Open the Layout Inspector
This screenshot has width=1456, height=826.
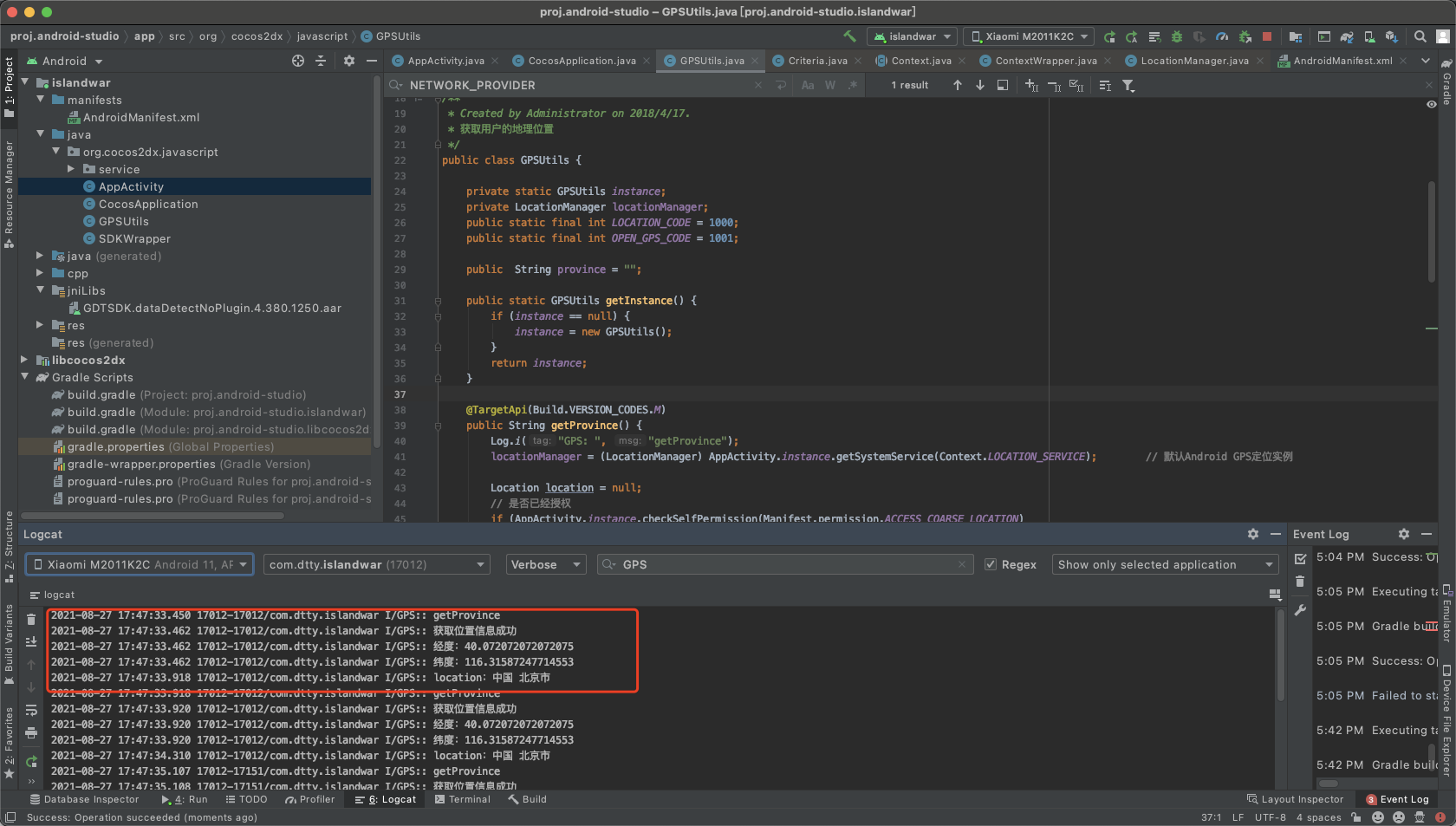click(x=1295, y=799)
